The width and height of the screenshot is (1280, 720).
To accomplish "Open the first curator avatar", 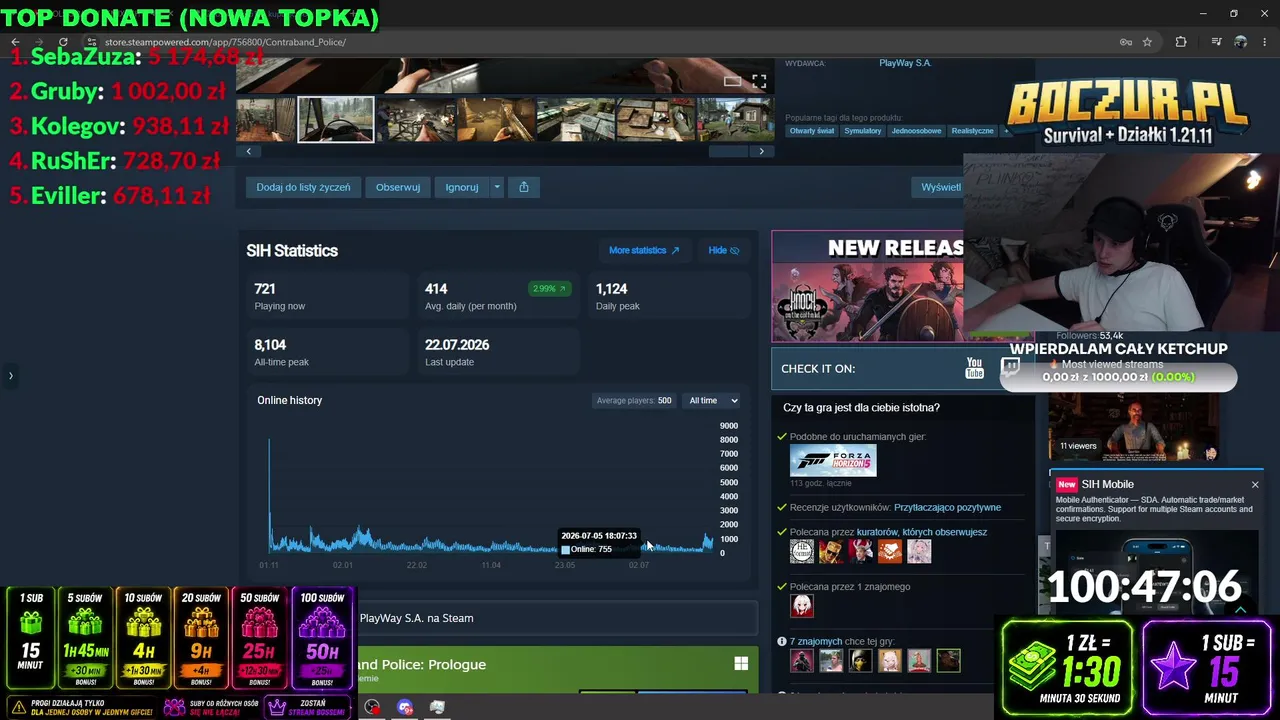I will click(802, 551).
